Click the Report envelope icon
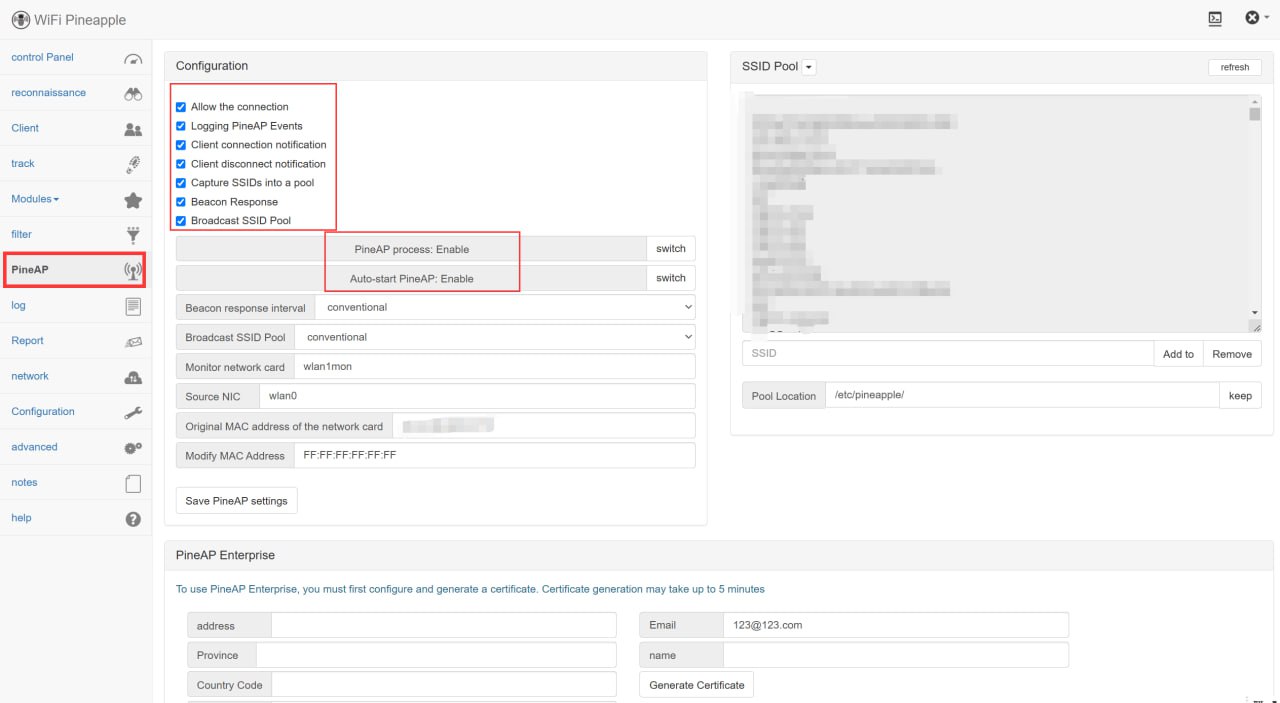Image resolution: width=1280 pixels, height=703 pixels. (133, 341)
